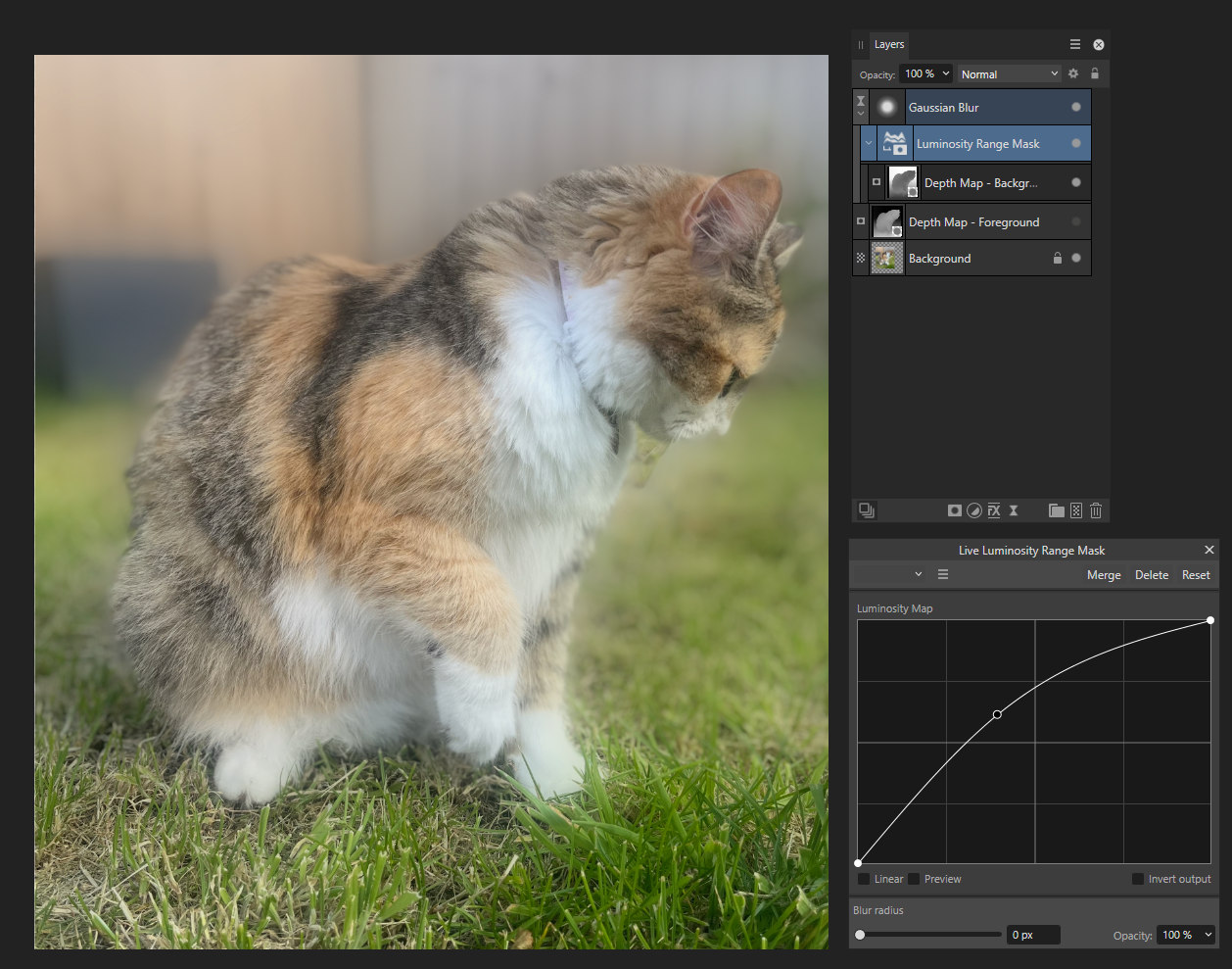The image size is (1232, 969).
Task: Open the layer settings gear icon
Action: (1073, 73)
